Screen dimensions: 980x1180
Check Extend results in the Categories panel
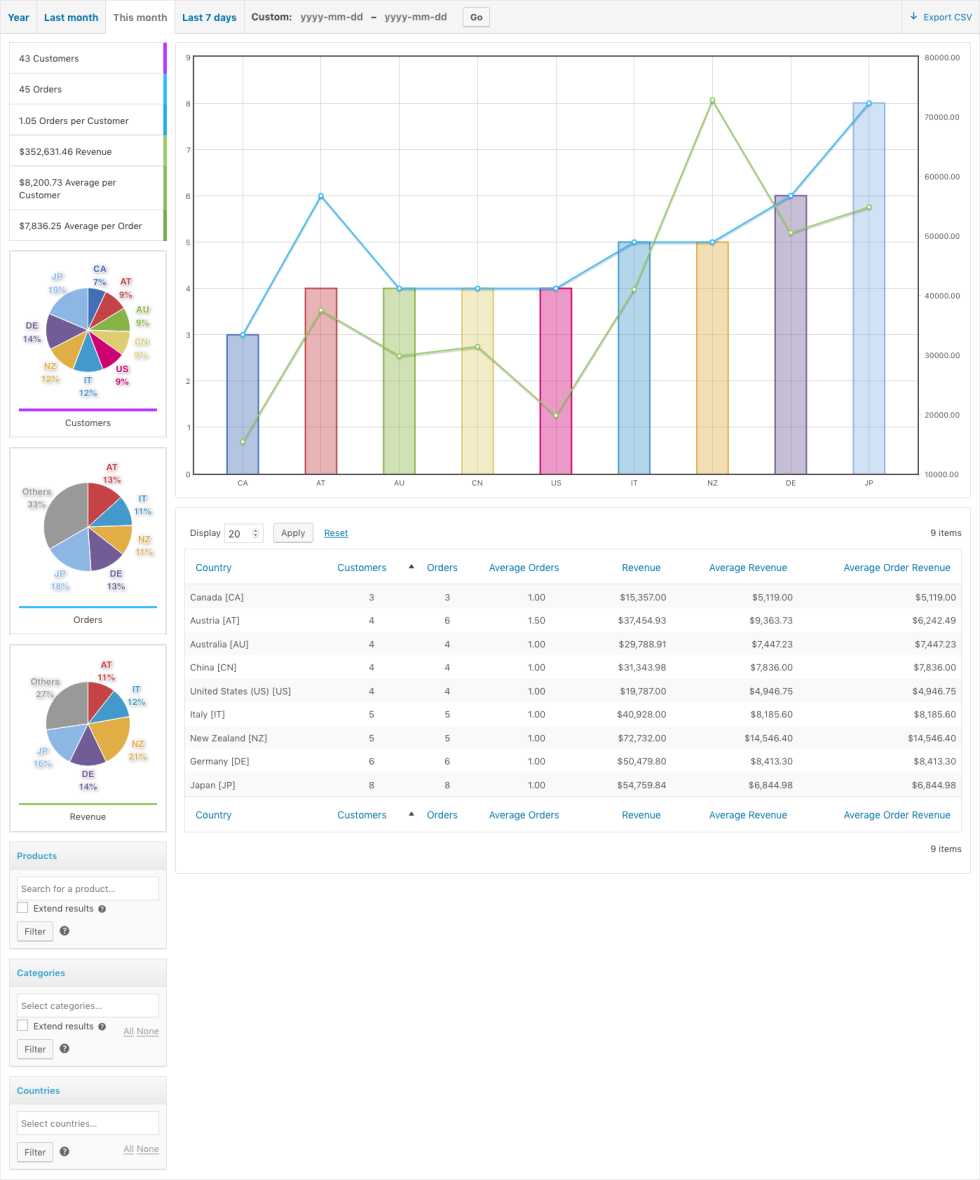22,1025
